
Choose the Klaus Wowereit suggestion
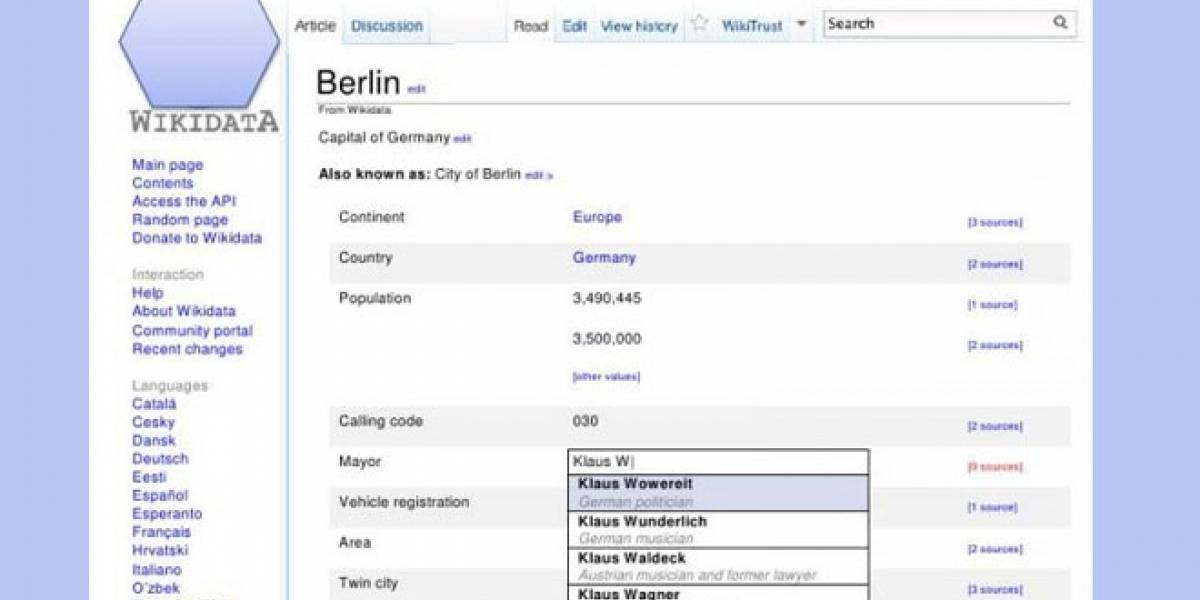pos(718,492)
